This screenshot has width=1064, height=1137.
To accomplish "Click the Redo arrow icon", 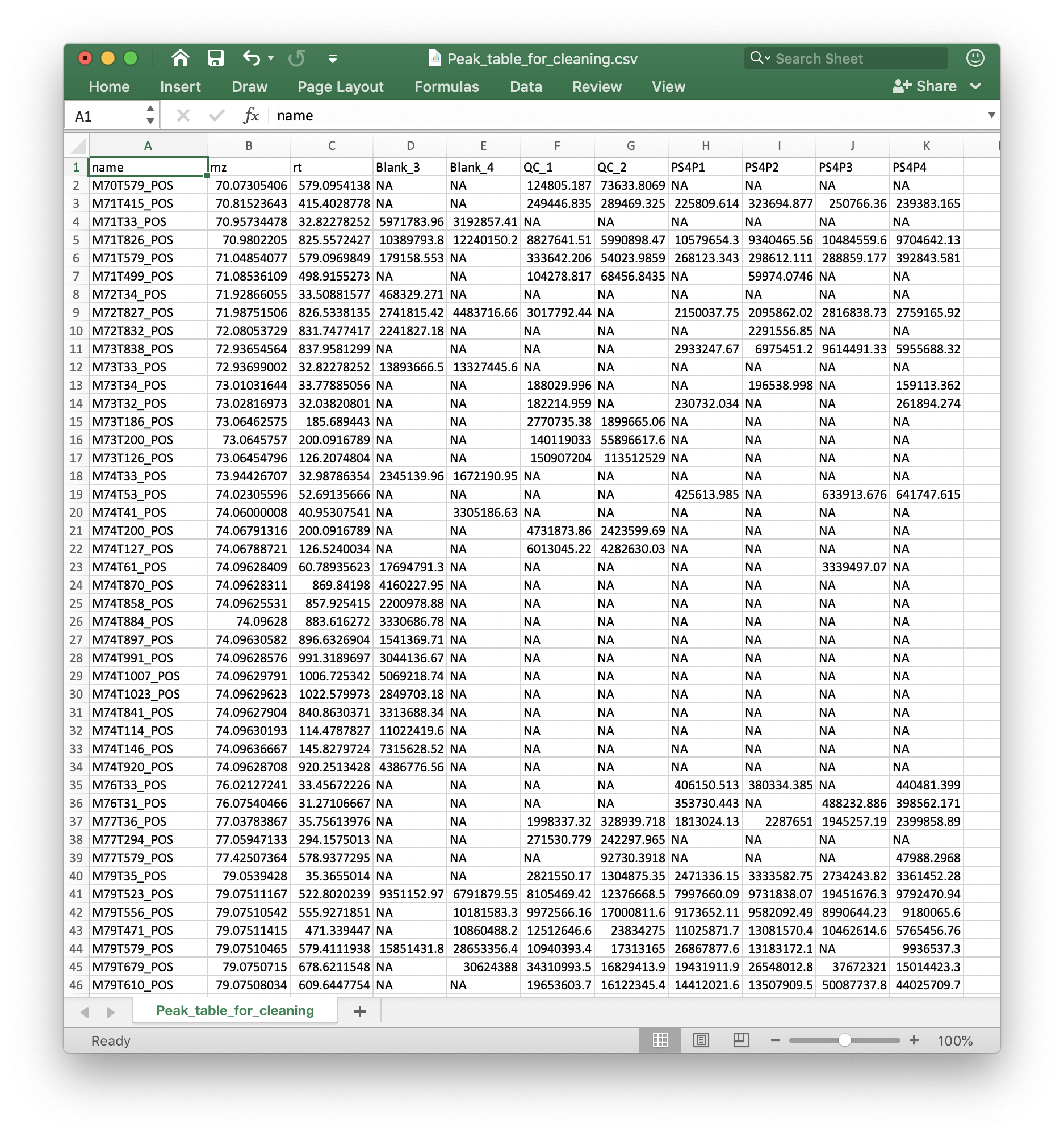I will pyautogui.click(x=297, y=58).
